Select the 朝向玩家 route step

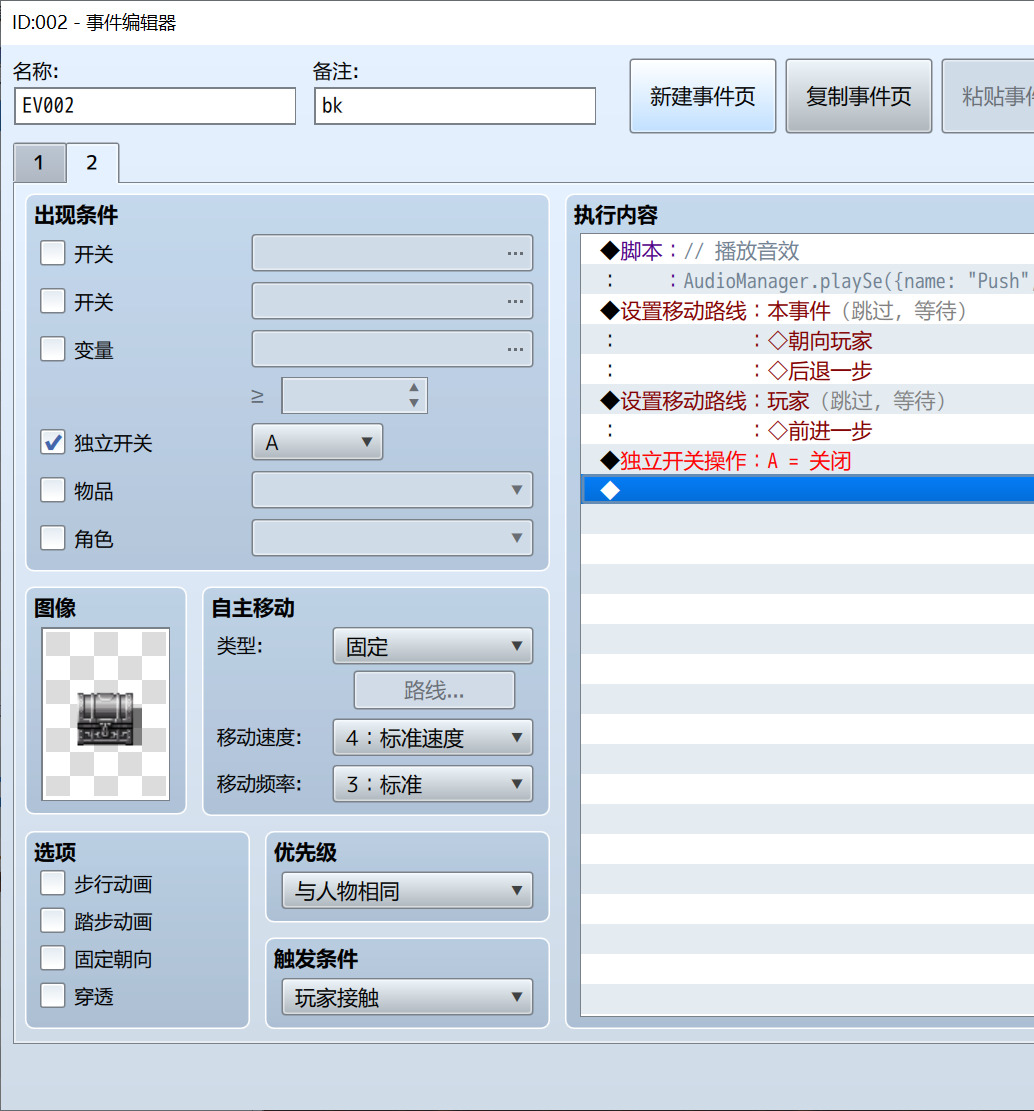807,341
